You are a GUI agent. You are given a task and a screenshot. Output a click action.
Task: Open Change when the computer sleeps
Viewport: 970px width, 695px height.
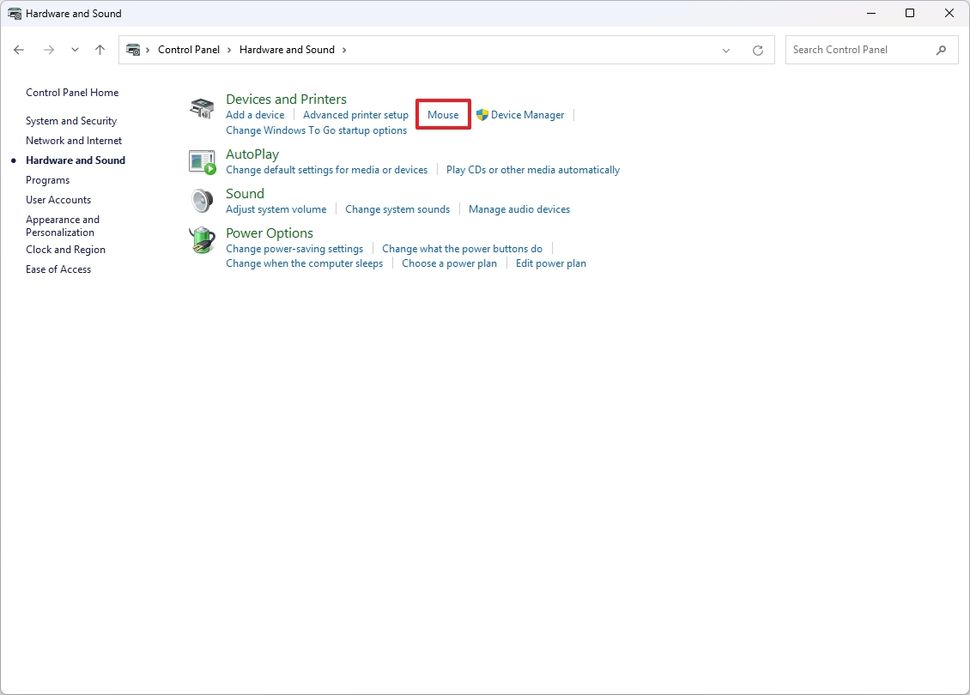coord(302,263)
